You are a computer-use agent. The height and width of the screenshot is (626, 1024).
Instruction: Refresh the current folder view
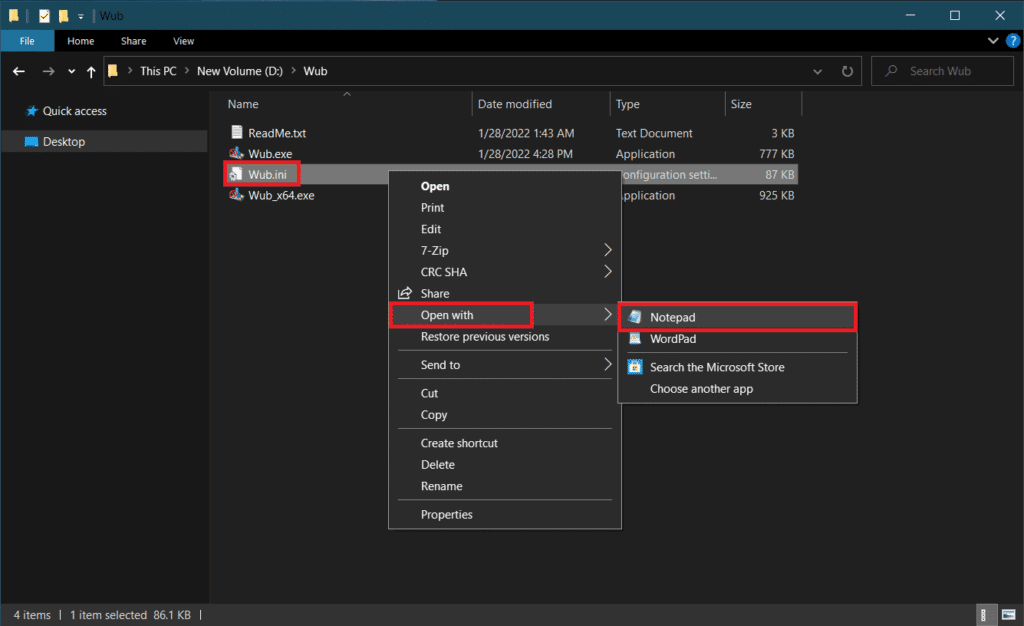click(x=846, y=71)
